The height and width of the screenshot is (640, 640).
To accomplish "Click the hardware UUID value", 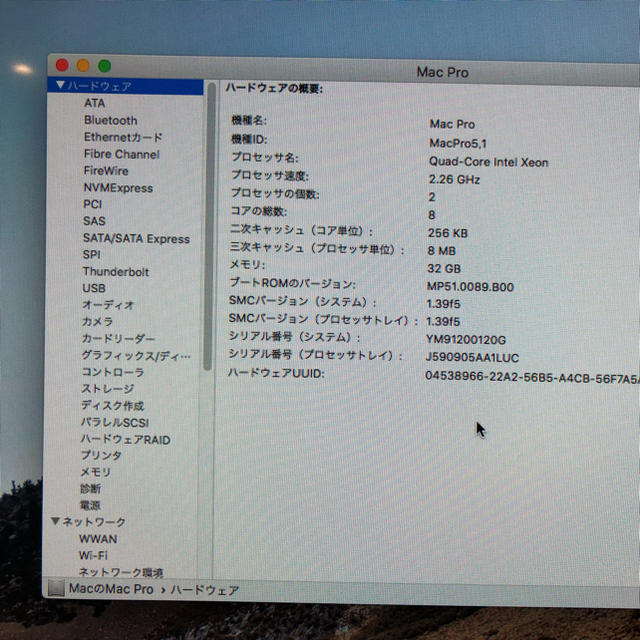I will click(x=532, y=378).
